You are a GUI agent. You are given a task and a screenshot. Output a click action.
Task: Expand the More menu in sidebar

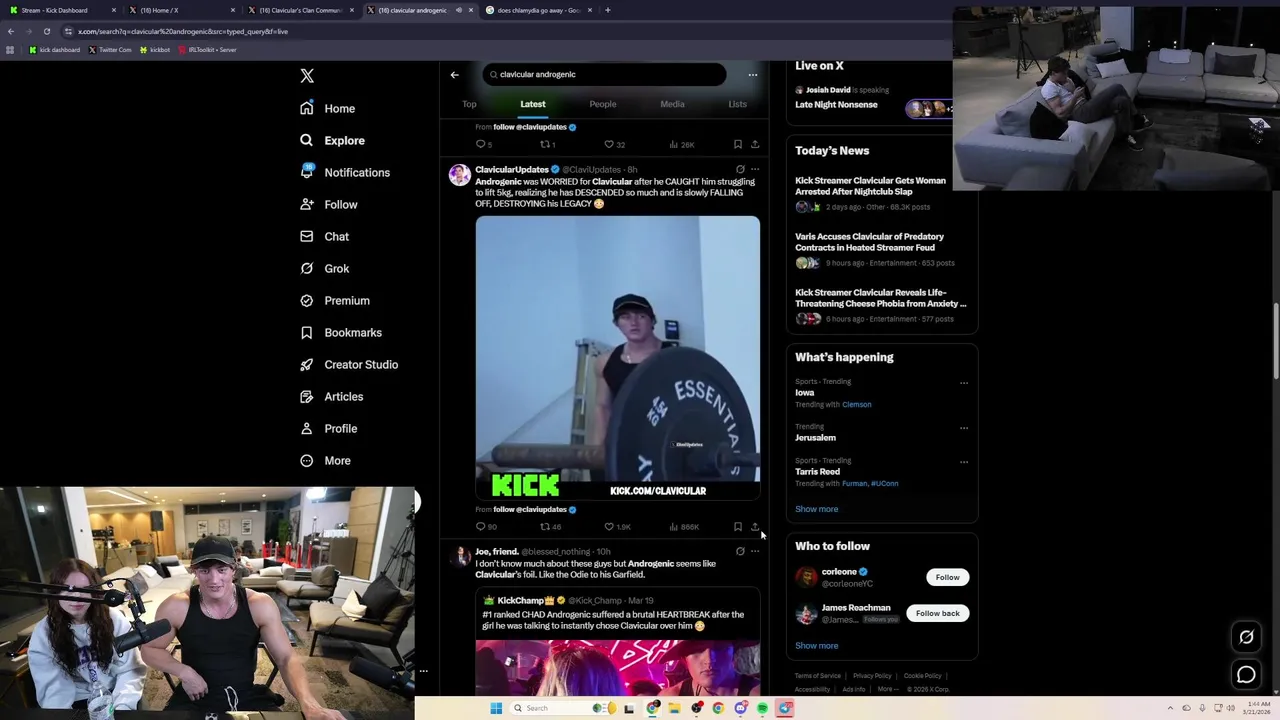(x=326, y=460)
